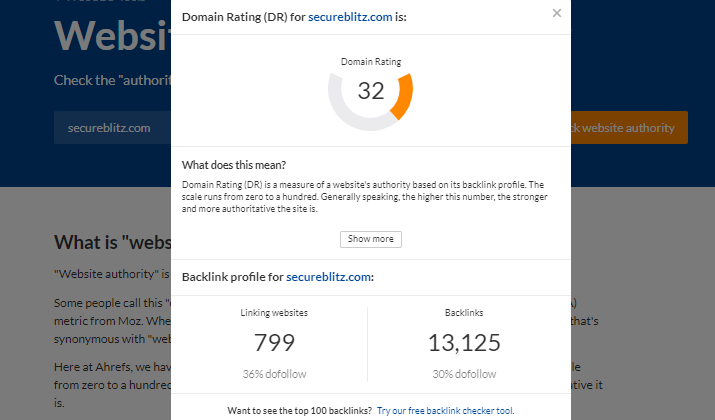Open the free backlink checker tool link

tap(446, 410)
